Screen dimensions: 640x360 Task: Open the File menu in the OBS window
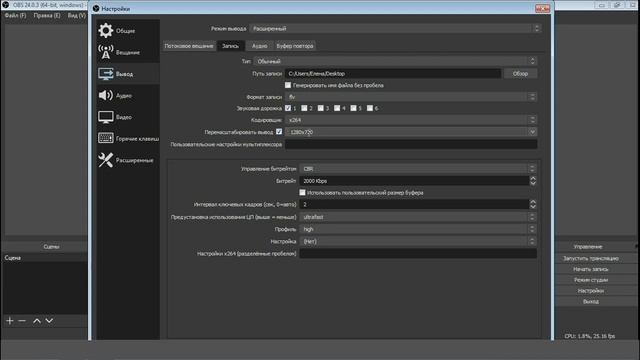16,16
